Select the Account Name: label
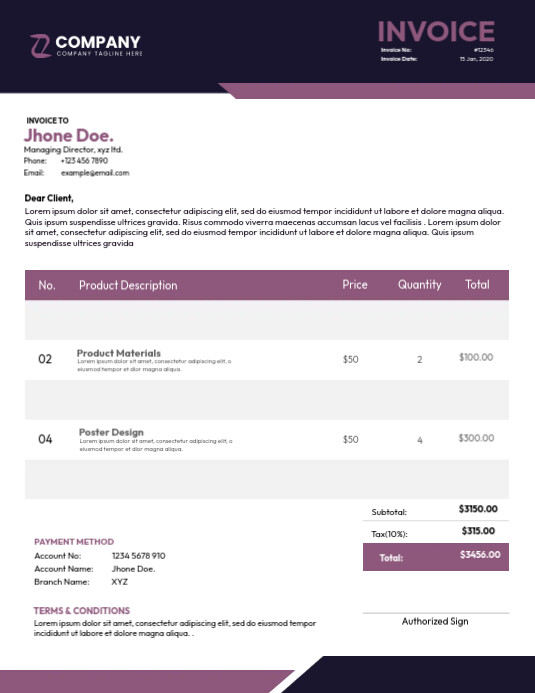 (64, 569)
